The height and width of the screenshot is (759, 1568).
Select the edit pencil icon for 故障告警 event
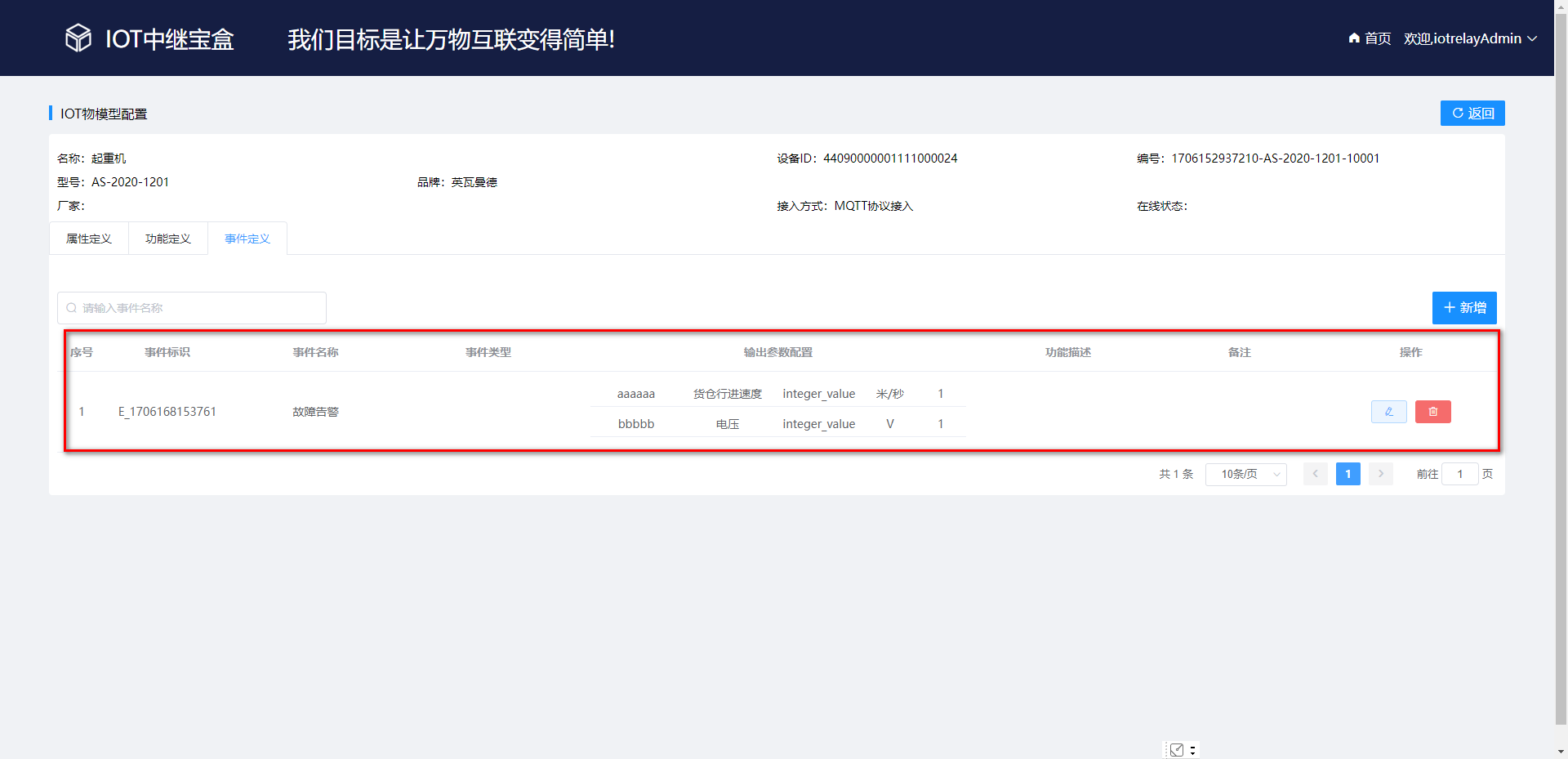[1388, 412]
